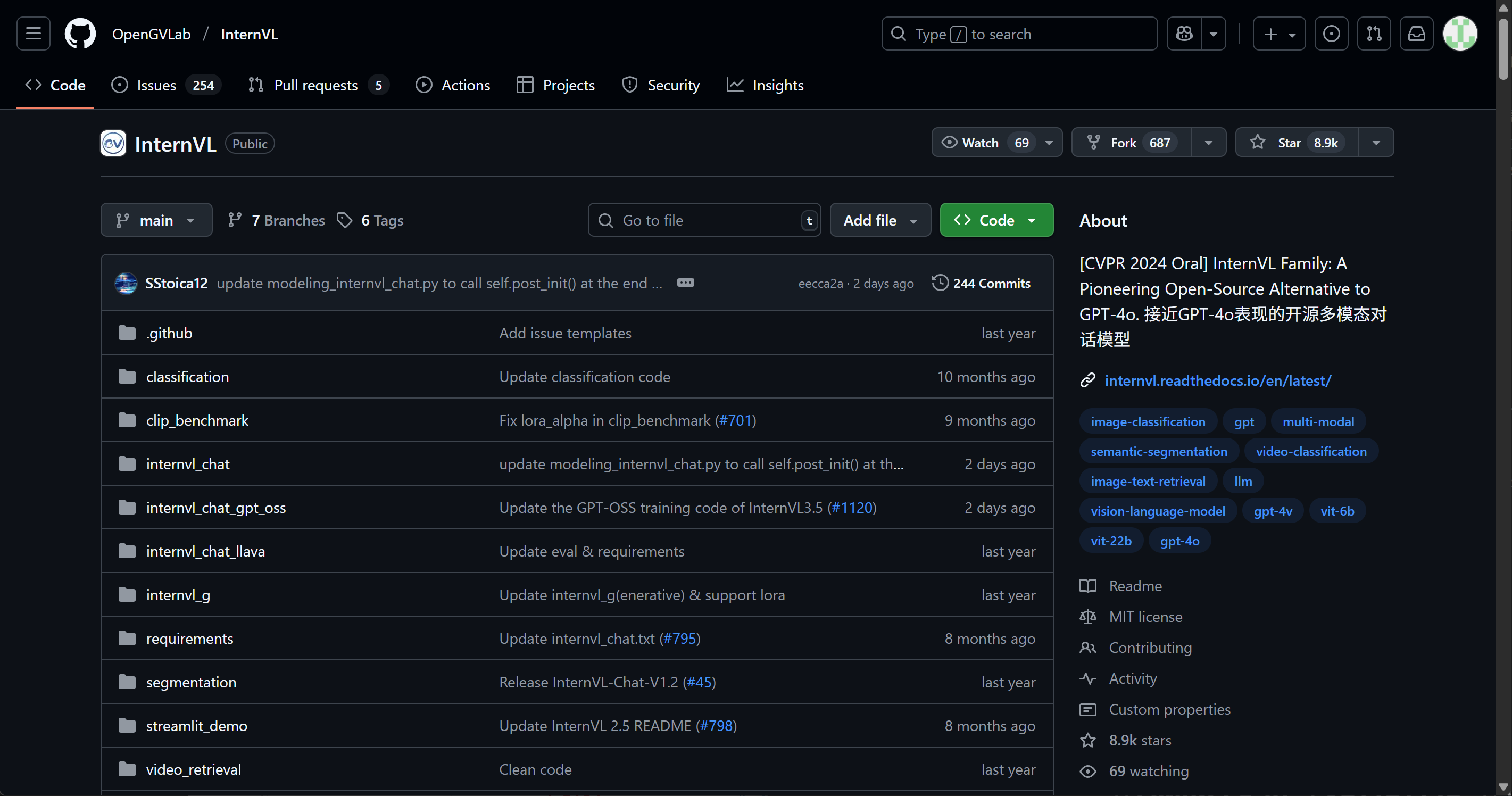The image size is (1512, 796).
Task: Expand the Star lists dropdown arrow
Action: (1376, 143)
